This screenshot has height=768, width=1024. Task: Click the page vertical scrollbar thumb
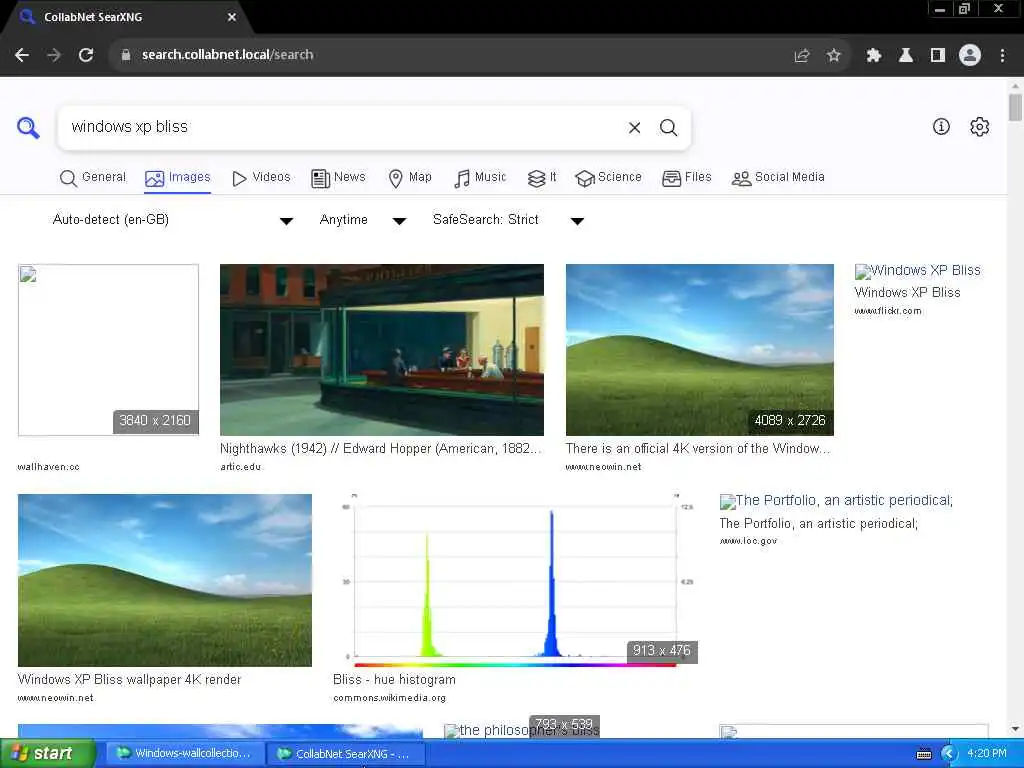coord(1015,108)
